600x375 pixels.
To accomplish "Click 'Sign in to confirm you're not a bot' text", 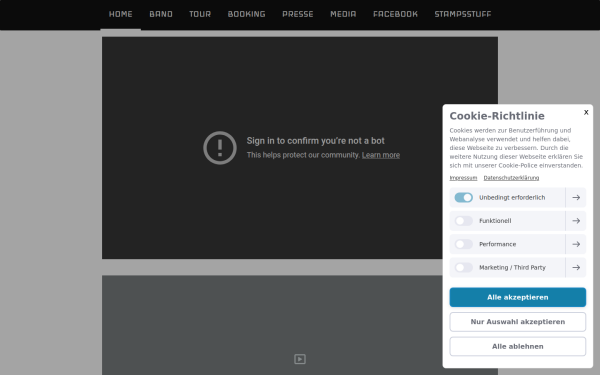I will coord(315,141).
